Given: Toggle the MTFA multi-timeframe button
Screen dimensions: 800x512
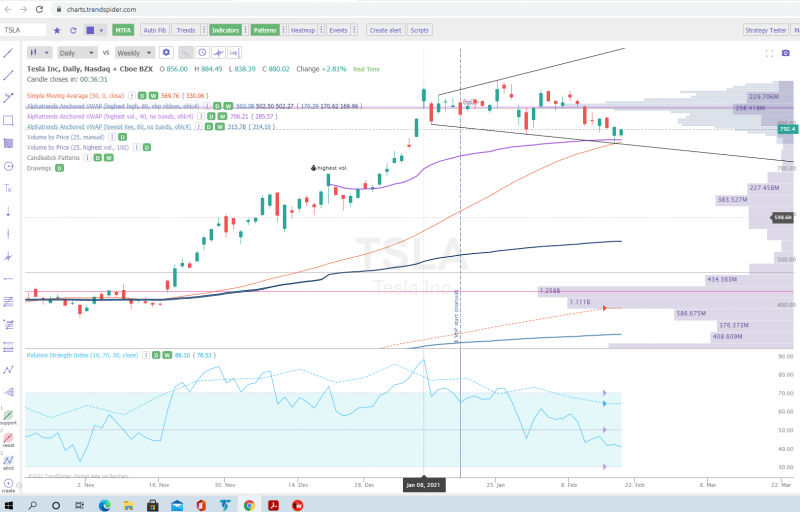Looking at the screenshot, I should click(x=123, y=31).
